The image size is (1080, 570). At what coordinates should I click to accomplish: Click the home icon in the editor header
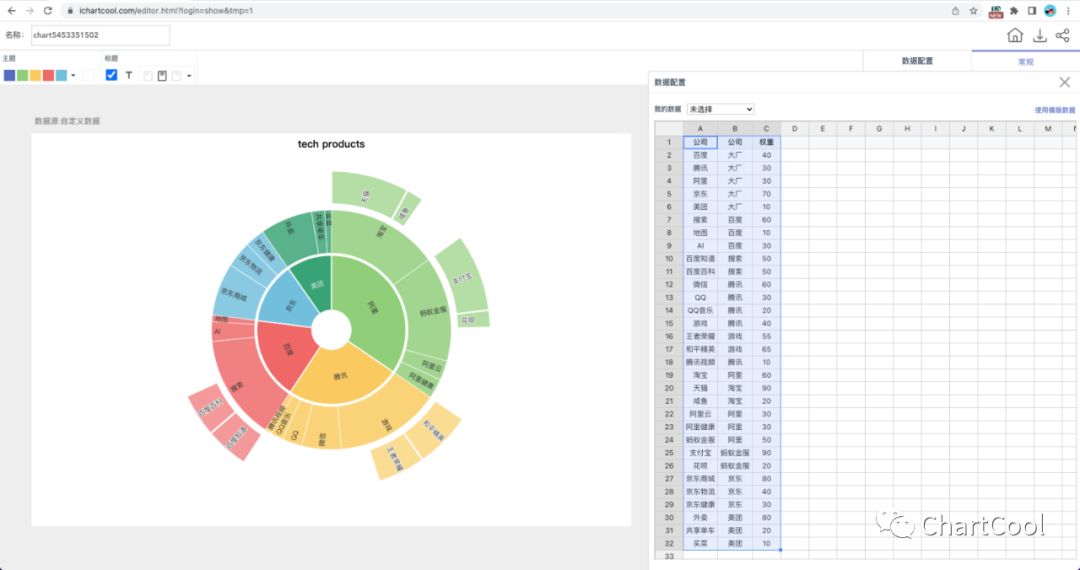[x=1015, y=36]
